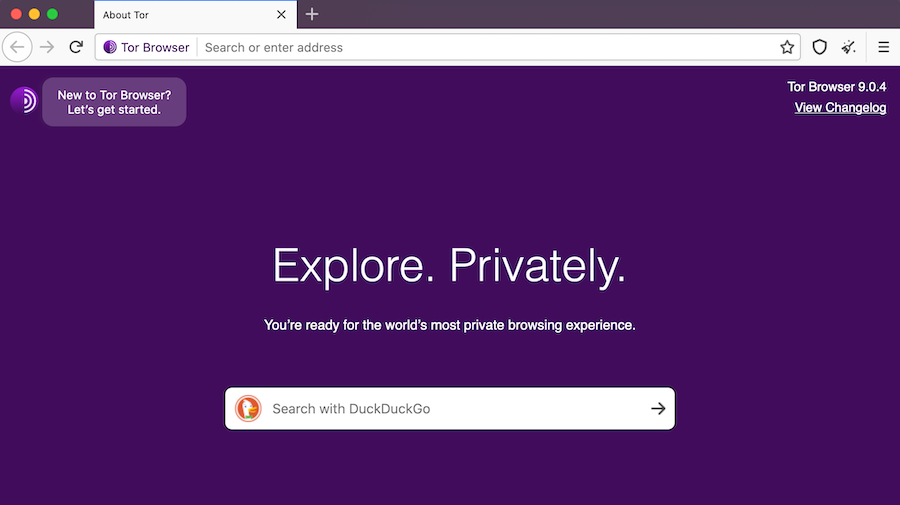Click the DuckDuckGo logo in the search box
Image resolution: width=900 pixels, height=505 pixels.
pyautogui.click(x=248, y=409)
